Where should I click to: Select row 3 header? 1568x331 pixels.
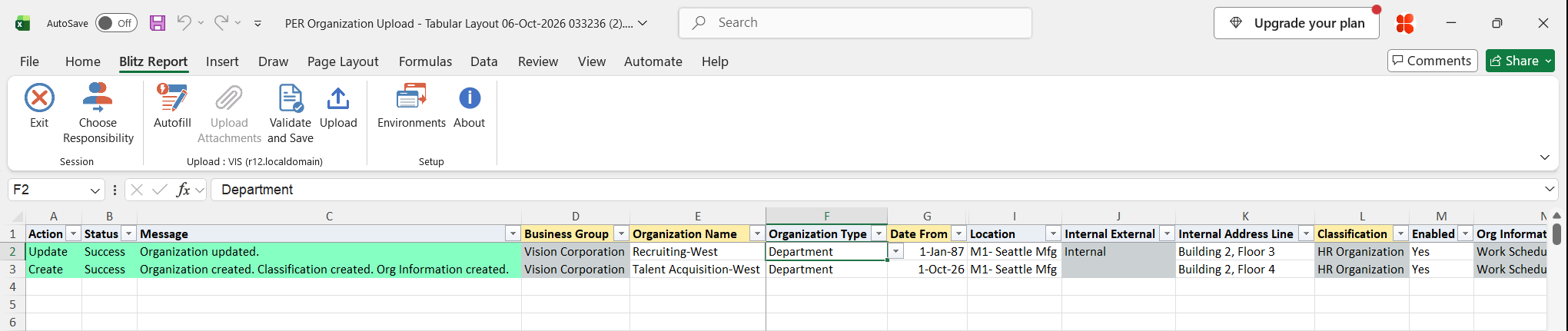point(12,270)
